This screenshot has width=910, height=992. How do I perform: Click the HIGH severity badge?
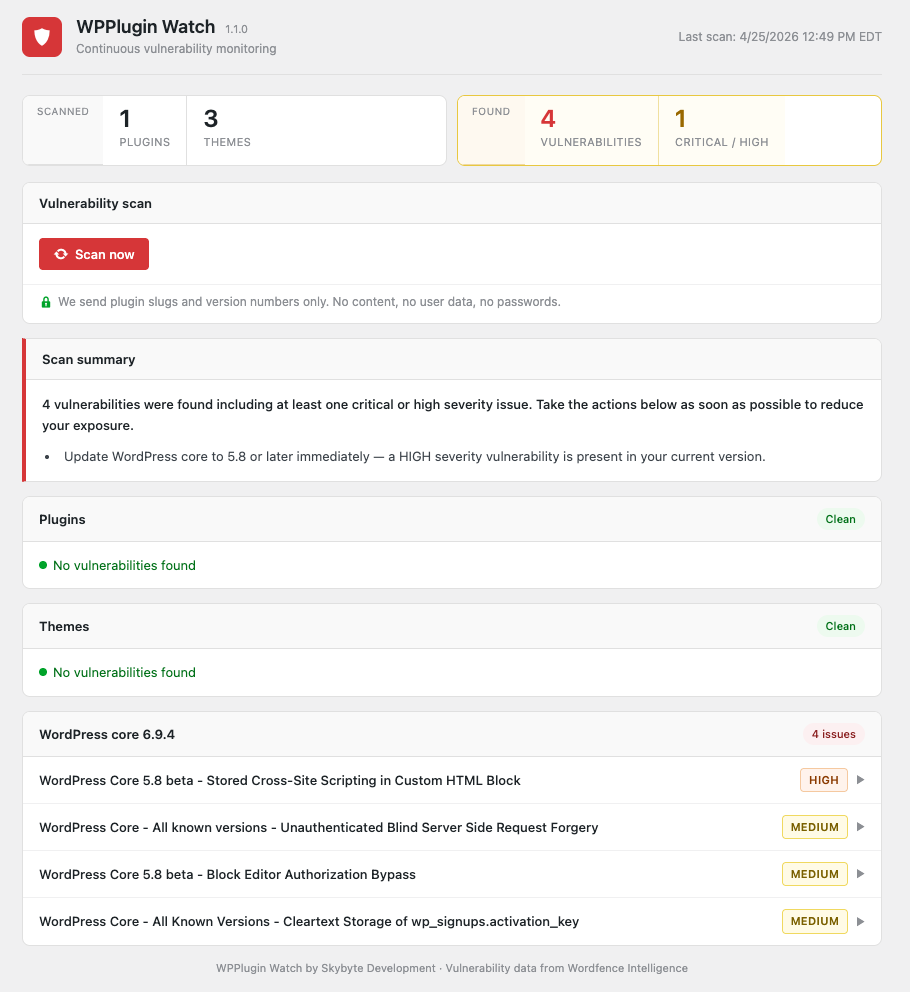(823, 780)
